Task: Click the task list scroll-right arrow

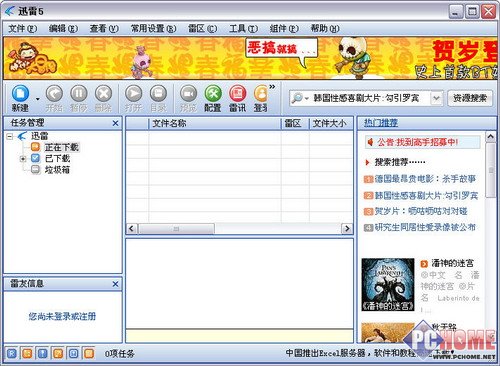Action: pos(347,229)
